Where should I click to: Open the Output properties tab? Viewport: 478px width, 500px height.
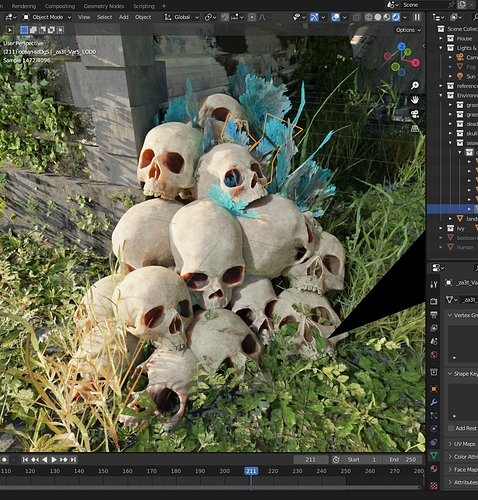[434, 314]
